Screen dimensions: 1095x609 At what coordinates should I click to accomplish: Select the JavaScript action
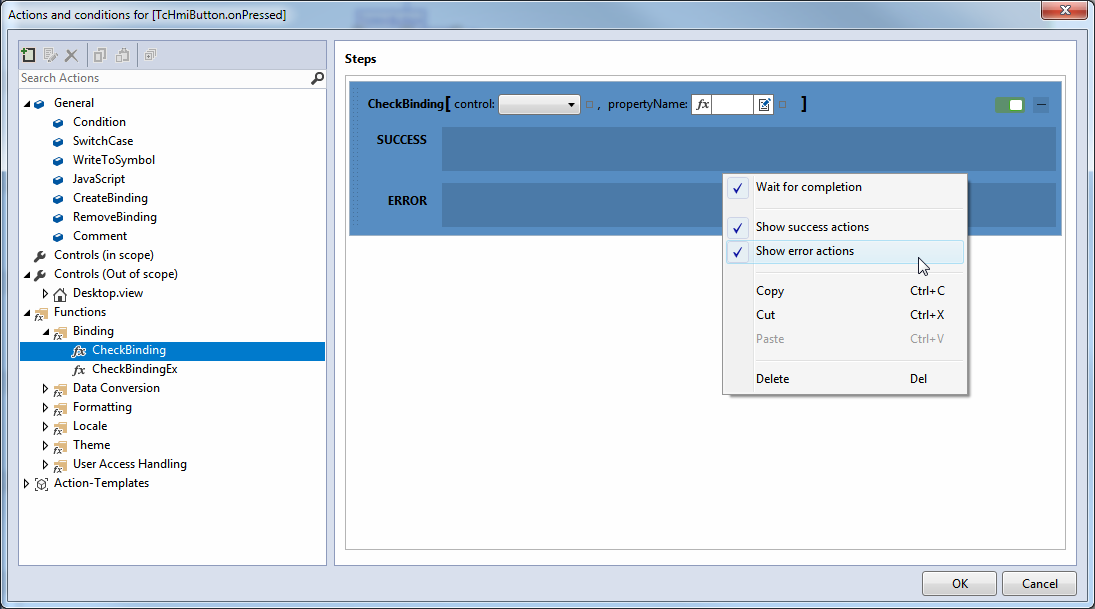(x=98, y=179)
